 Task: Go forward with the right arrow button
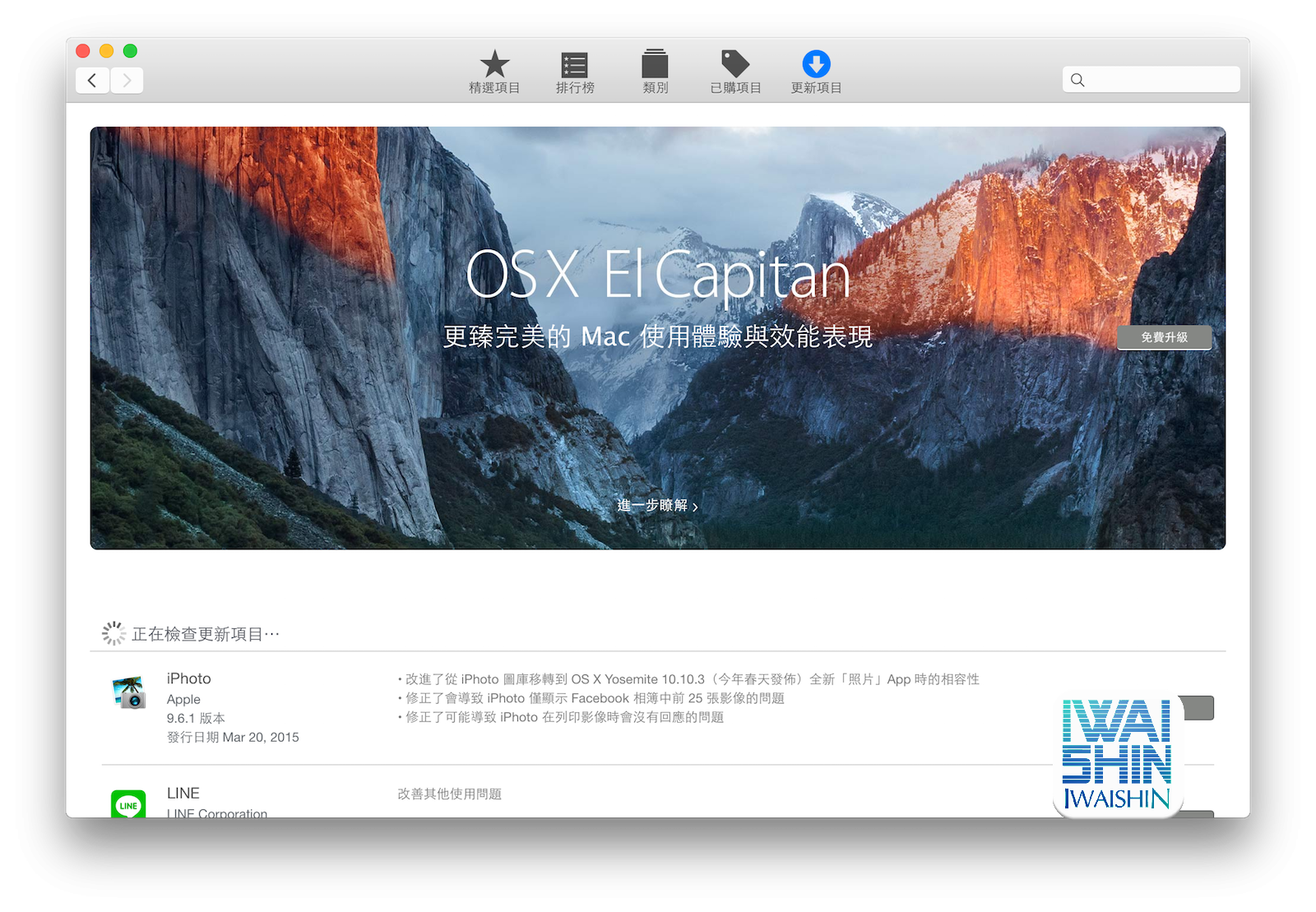click(x=127, y=81)
